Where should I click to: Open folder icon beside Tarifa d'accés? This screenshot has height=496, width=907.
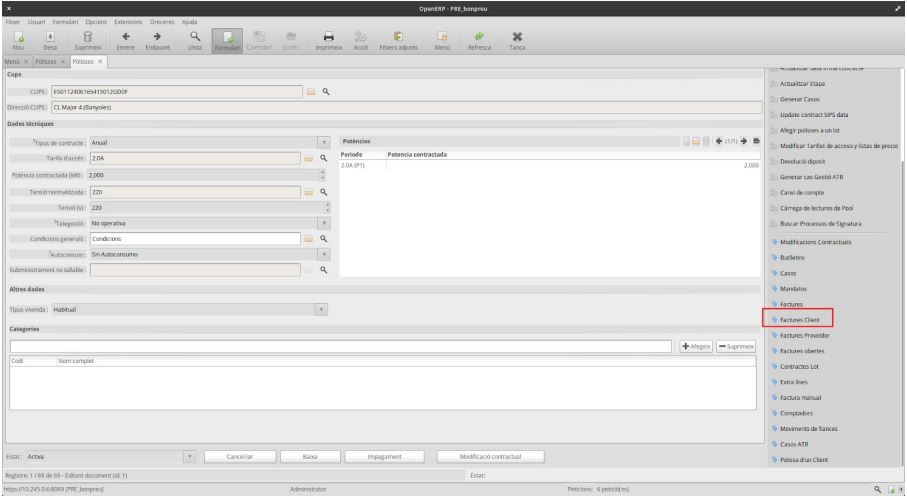(x=310, y=158)
